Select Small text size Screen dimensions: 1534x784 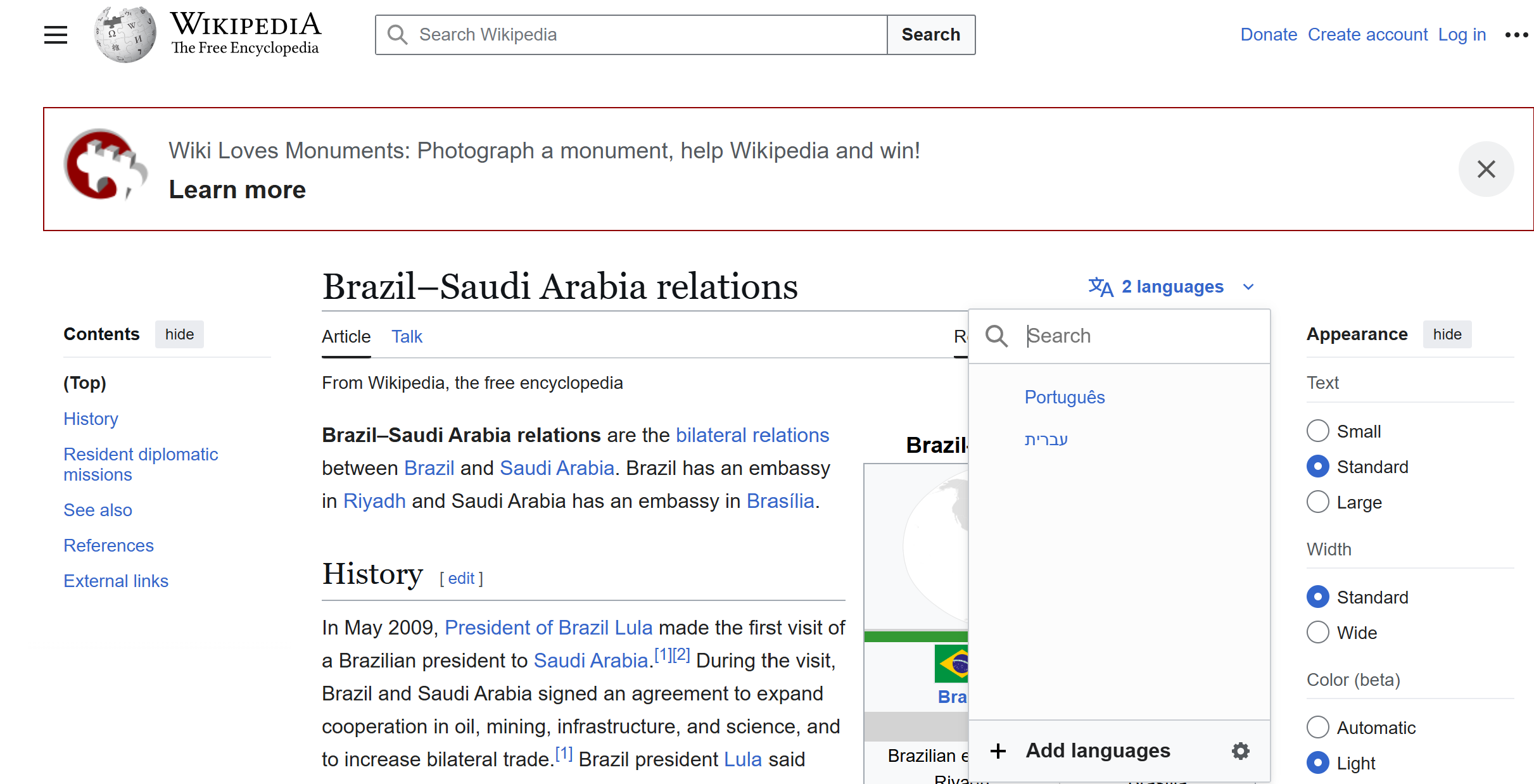coord(1318,431)
